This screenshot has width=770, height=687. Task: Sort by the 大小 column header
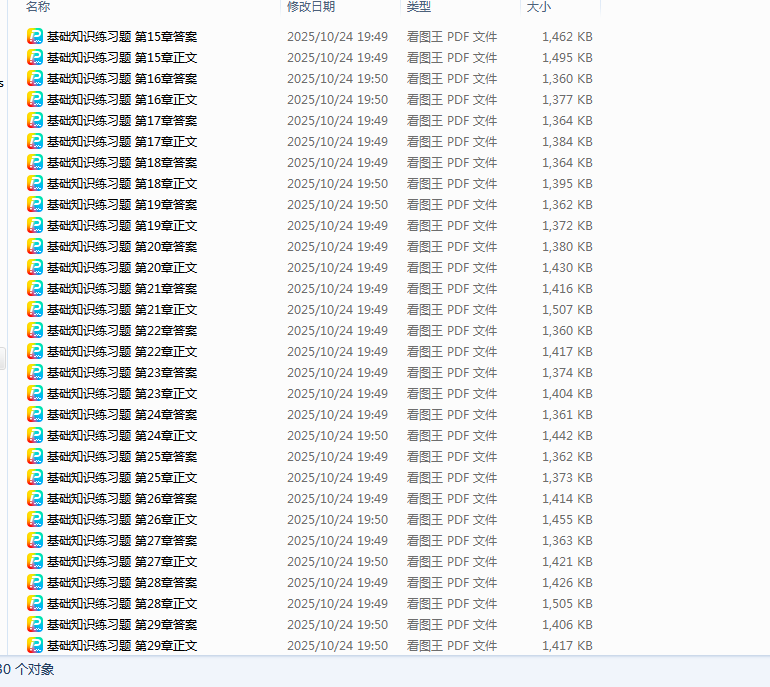coord(538,7)
